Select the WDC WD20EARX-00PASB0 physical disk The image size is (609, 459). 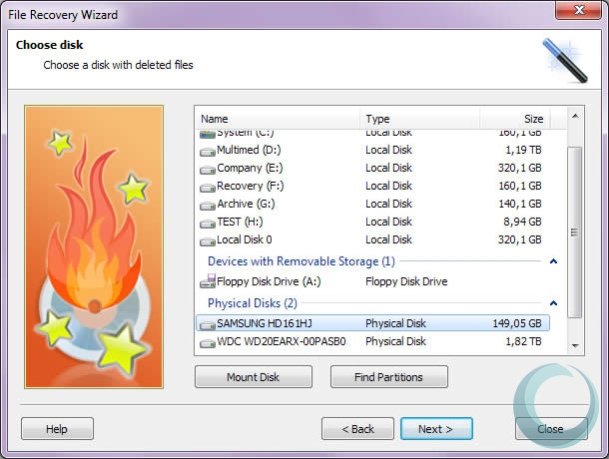[373, 341]
